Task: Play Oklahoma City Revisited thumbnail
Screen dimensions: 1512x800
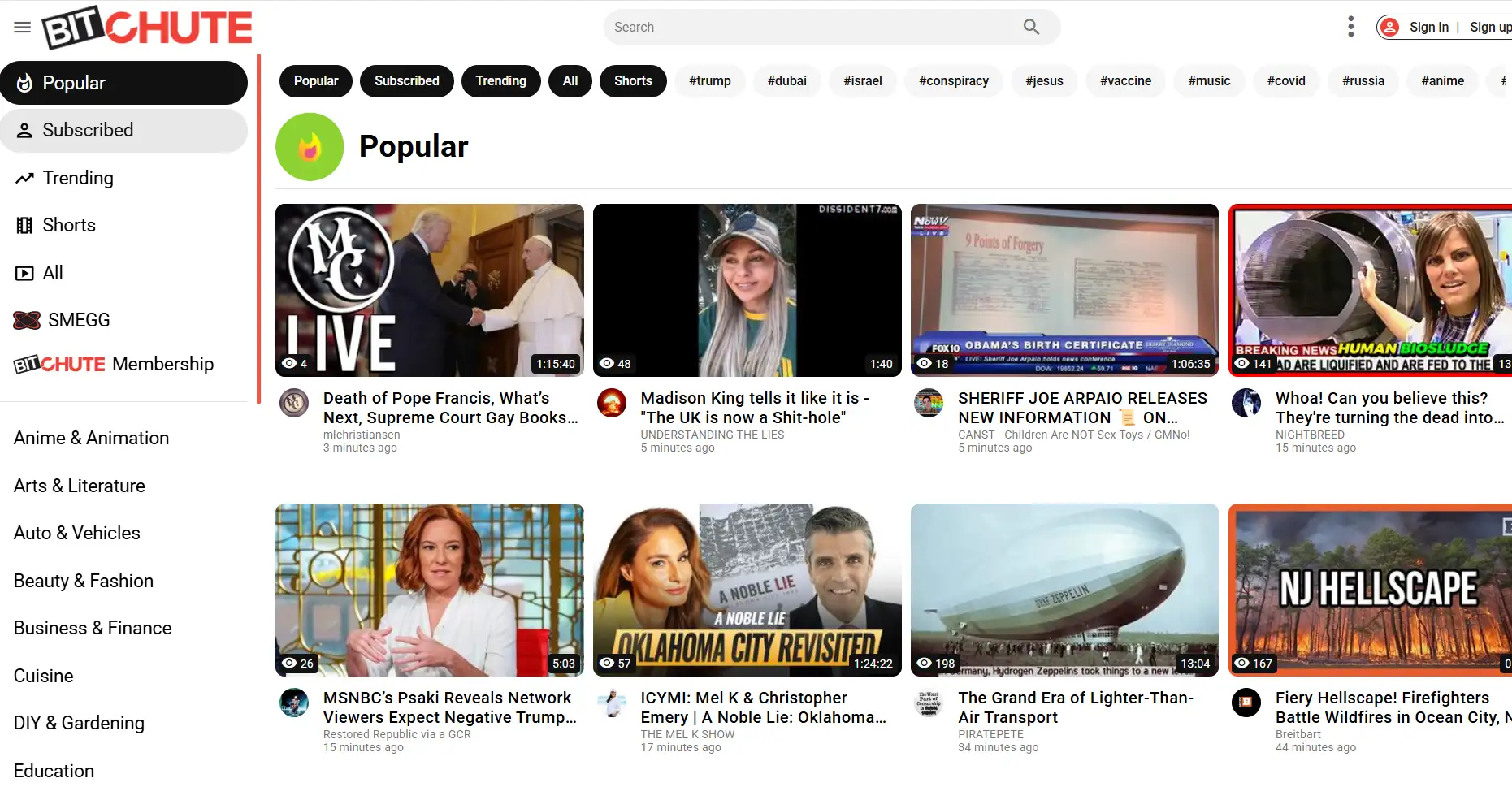Action: click(x=747, y=590)
